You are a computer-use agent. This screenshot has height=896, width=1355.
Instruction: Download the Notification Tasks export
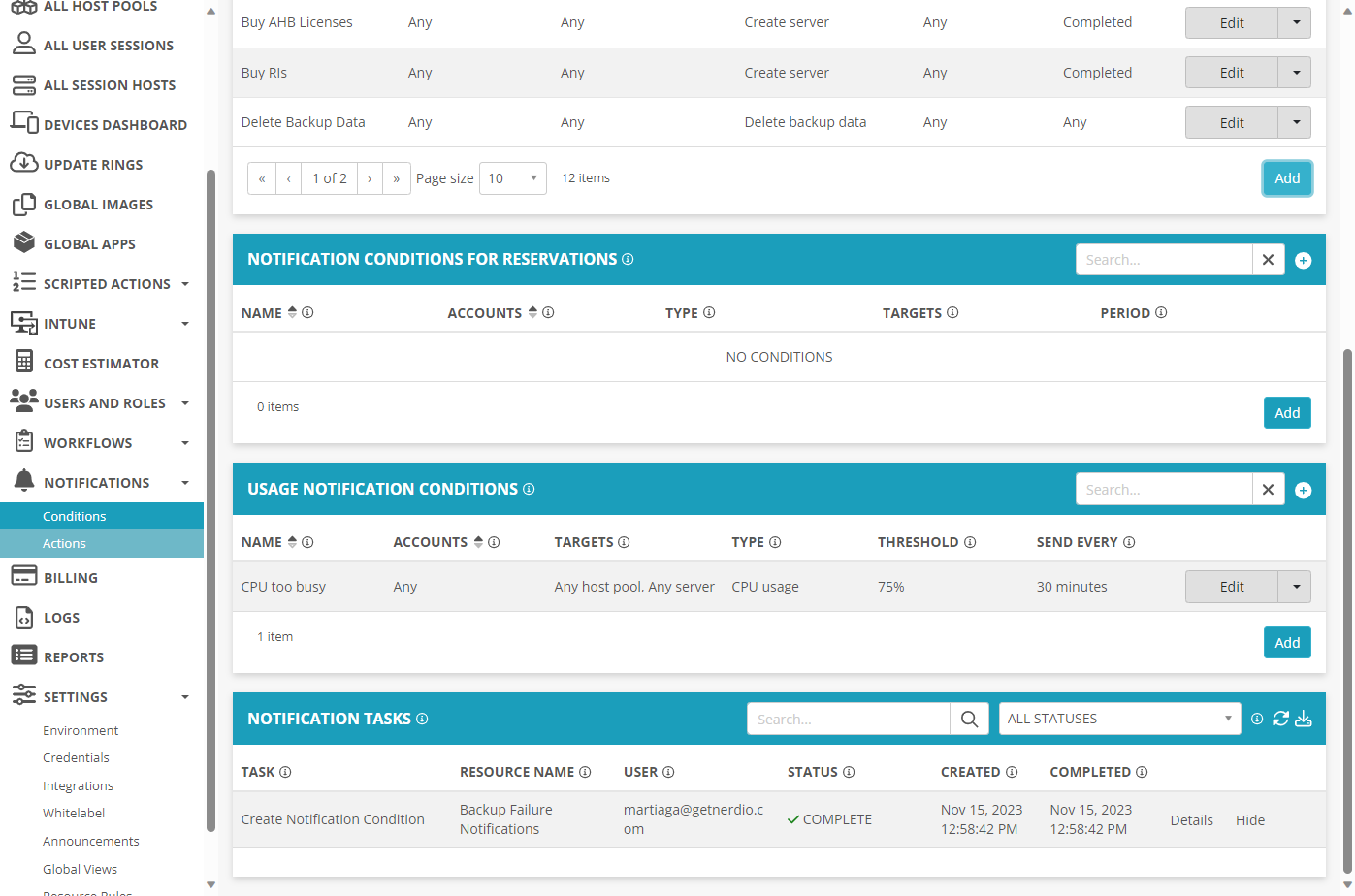pos(1304,719)
